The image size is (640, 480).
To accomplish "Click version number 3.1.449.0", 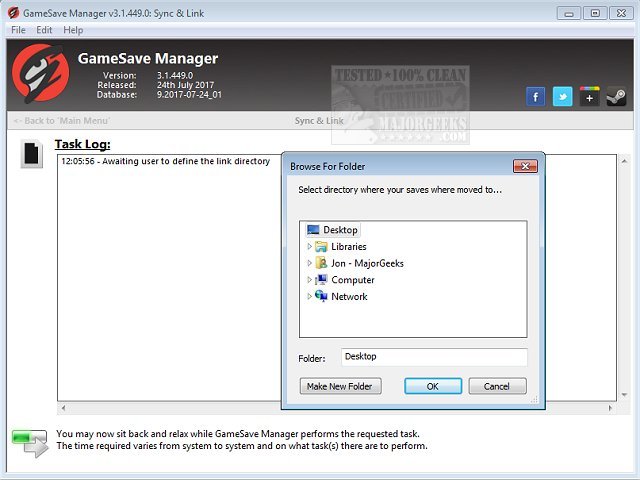I will (175, 76).
